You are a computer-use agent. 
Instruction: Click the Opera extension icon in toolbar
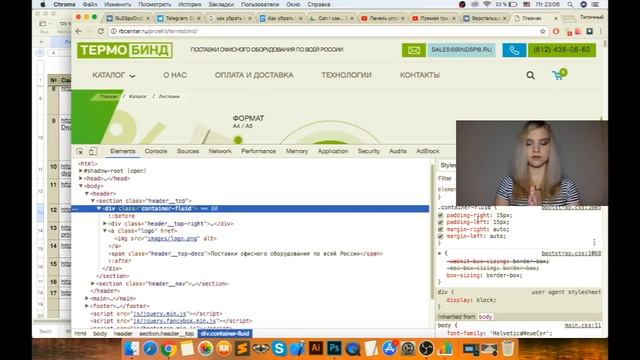click(556, 31)
